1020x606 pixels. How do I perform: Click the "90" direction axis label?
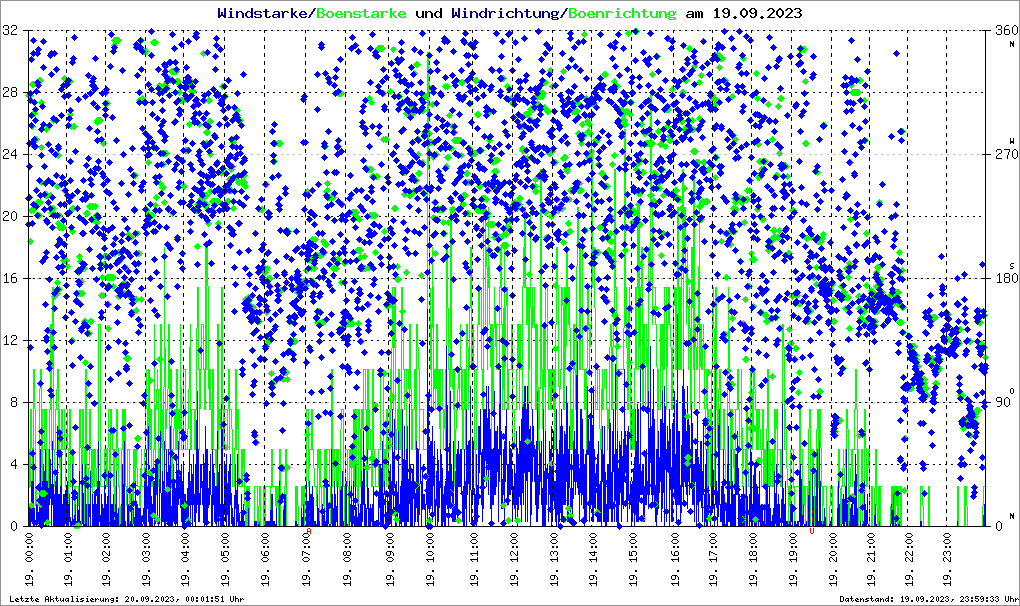[1003, 402]
